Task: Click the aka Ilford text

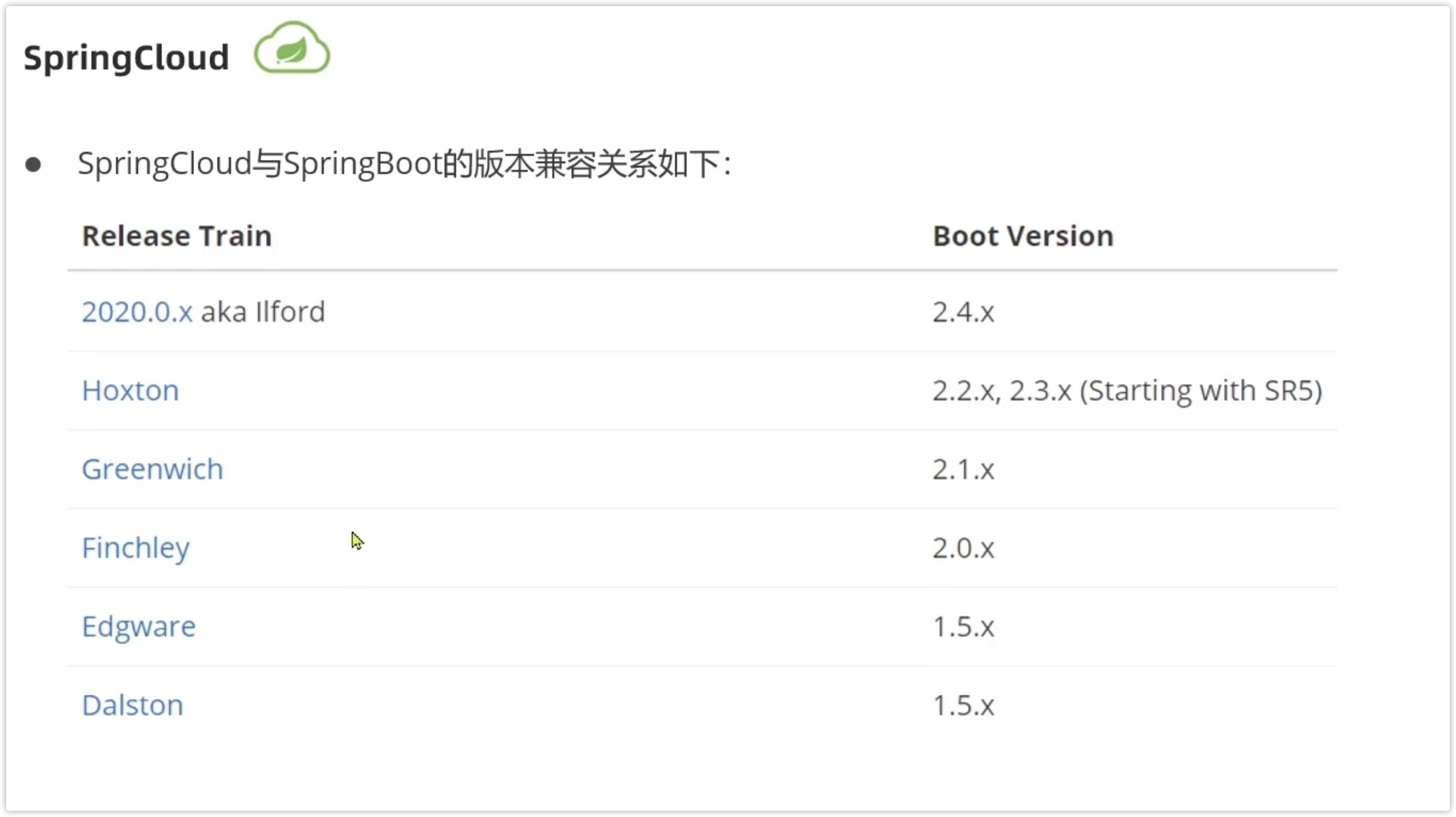Action: click(x=264, y=312)
